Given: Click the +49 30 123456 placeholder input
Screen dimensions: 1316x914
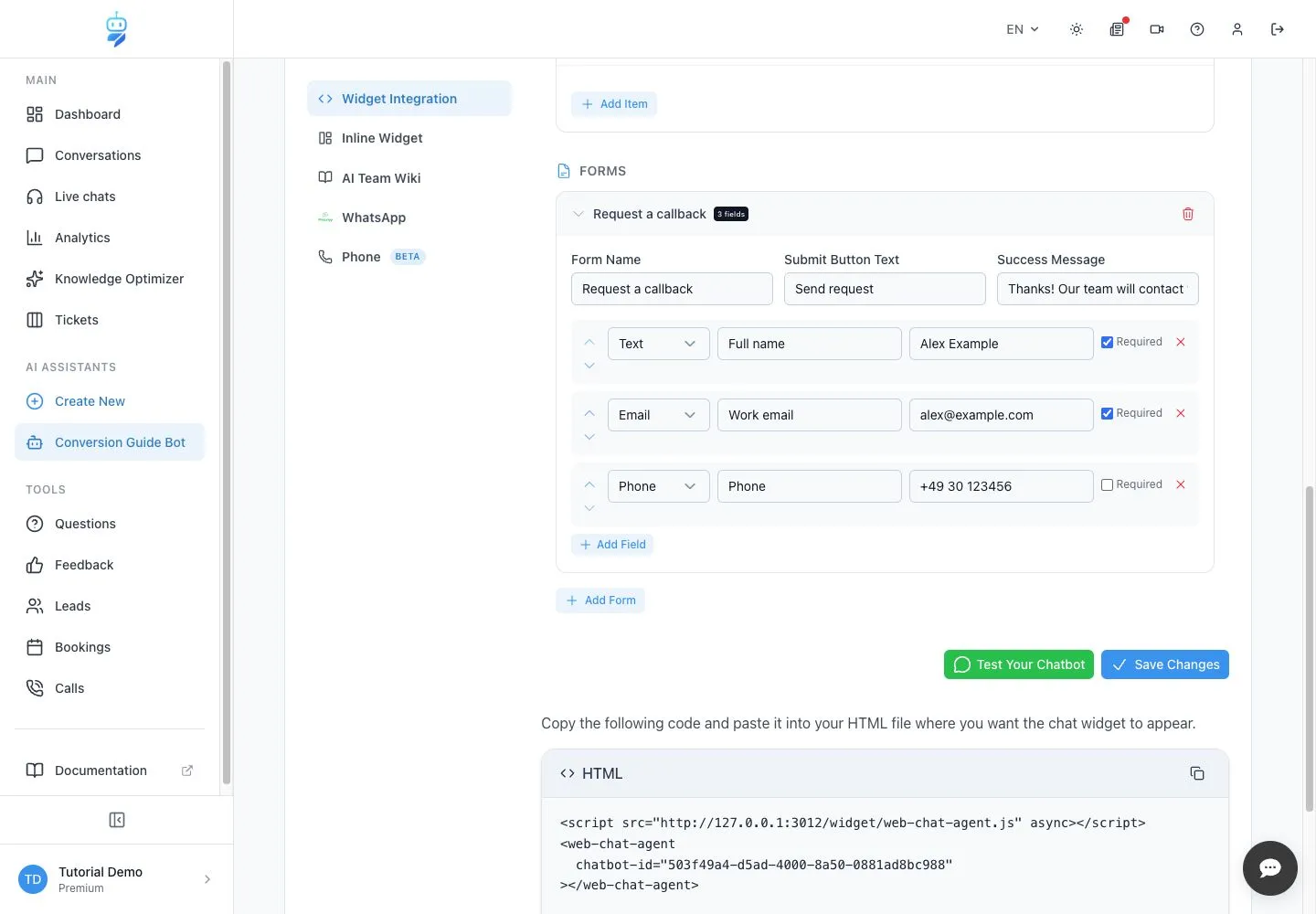Looking at the screenshot, I should coord(1001,486).
